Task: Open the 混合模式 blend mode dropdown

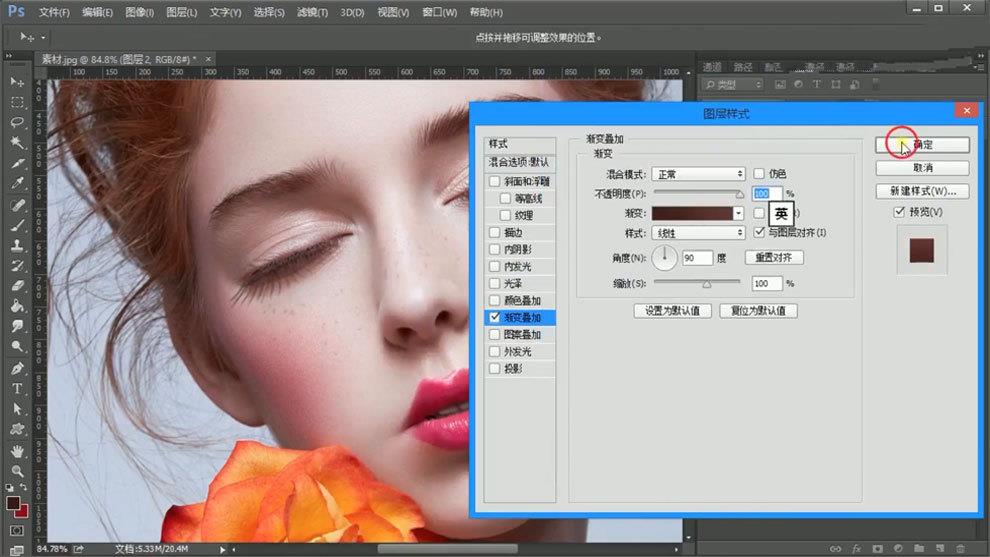Action: tap(698, 174)
